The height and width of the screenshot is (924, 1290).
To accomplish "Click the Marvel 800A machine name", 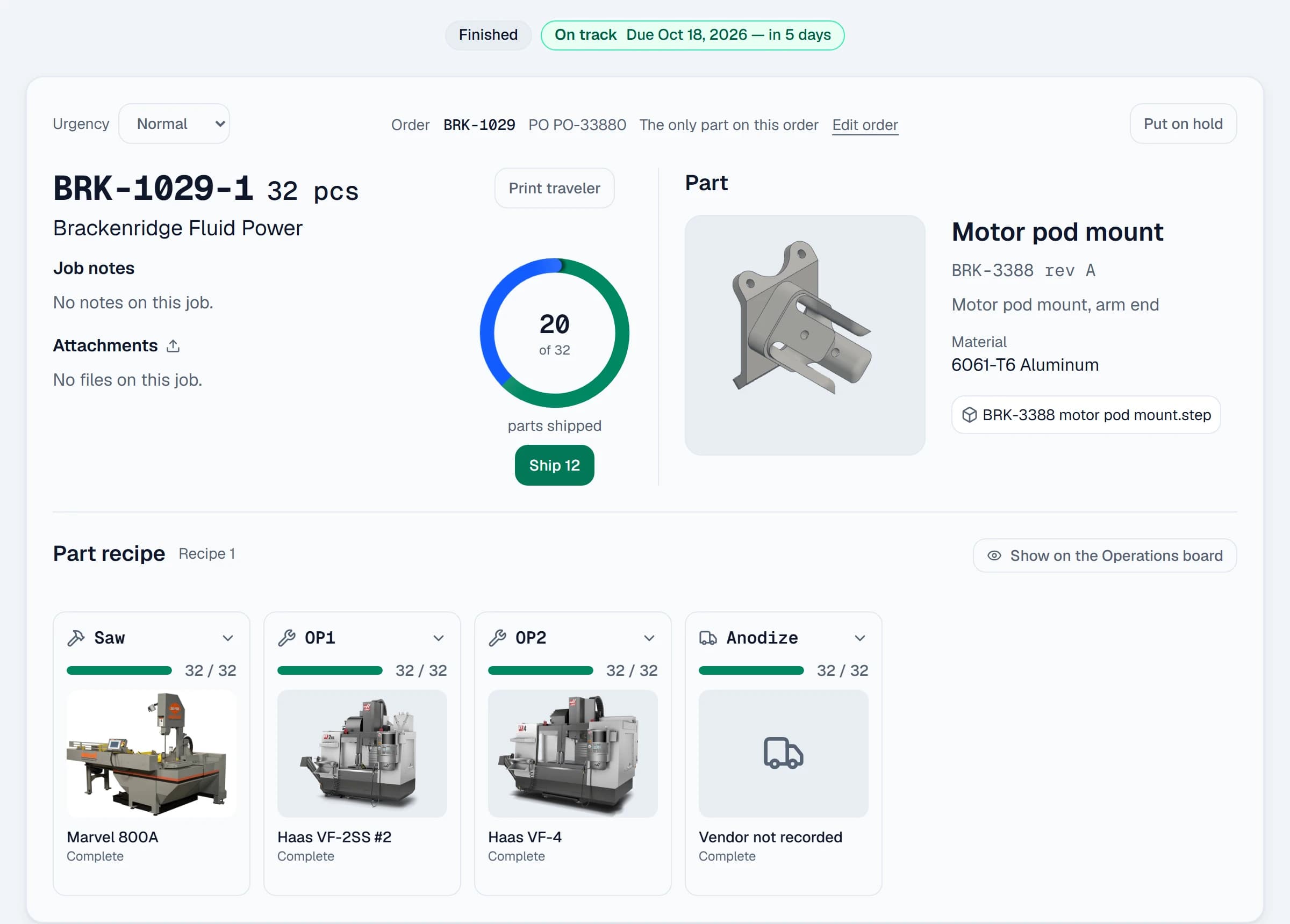I will coord(112,837).
